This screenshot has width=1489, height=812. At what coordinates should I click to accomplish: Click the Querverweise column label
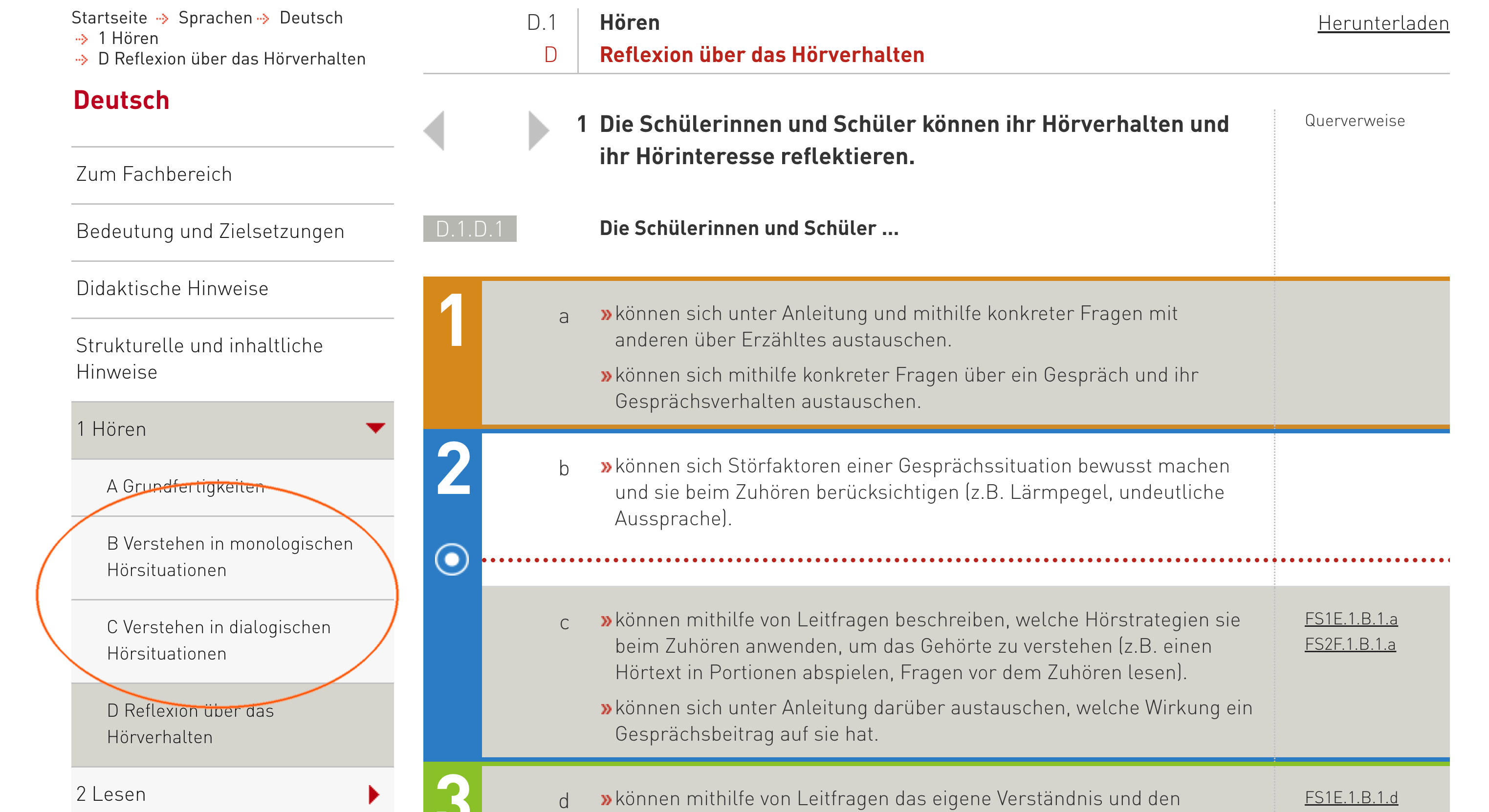tap(1355, 121)
